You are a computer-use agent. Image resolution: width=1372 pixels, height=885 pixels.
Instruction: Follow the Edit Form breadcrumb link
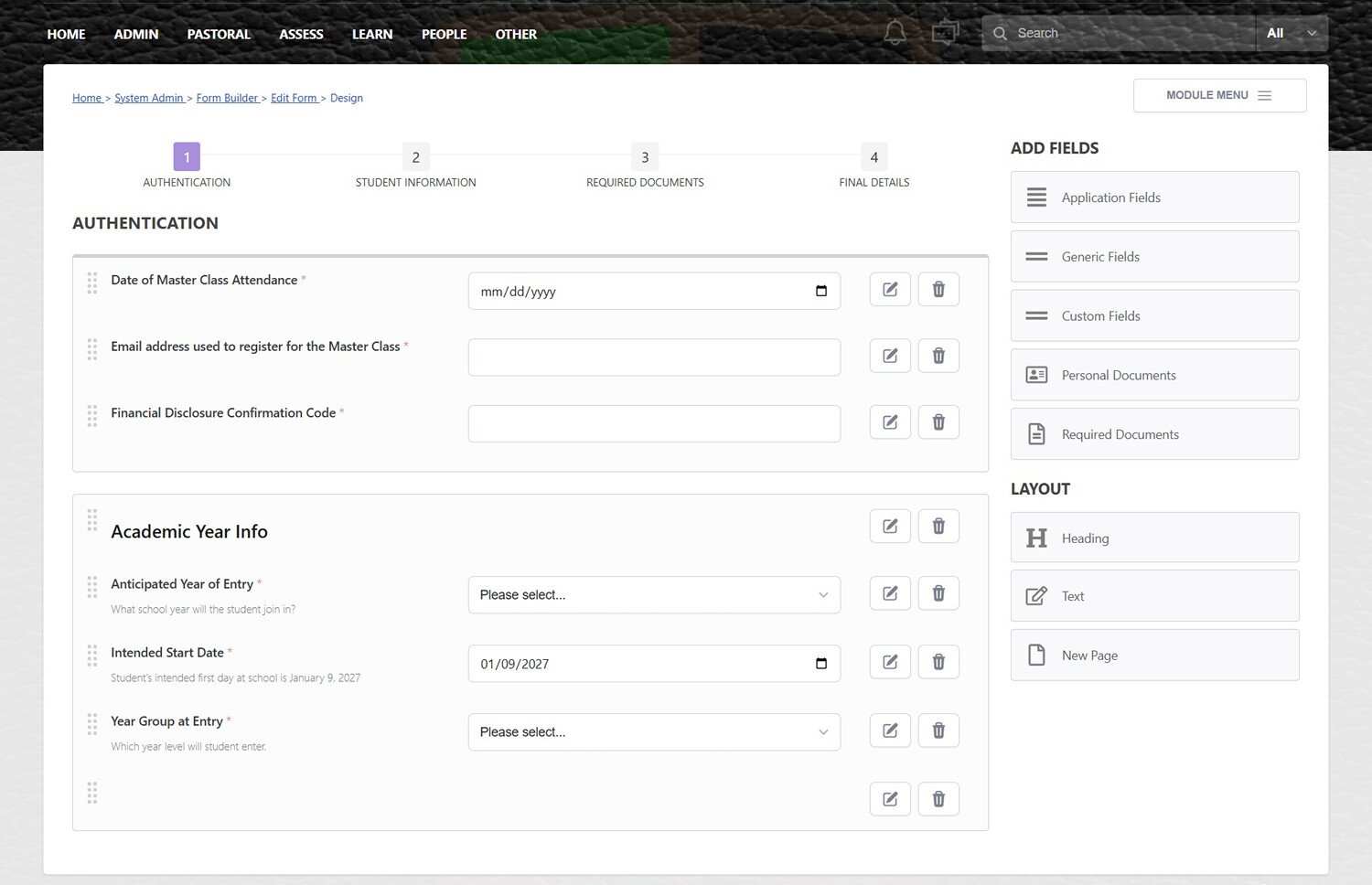(294, 98)
